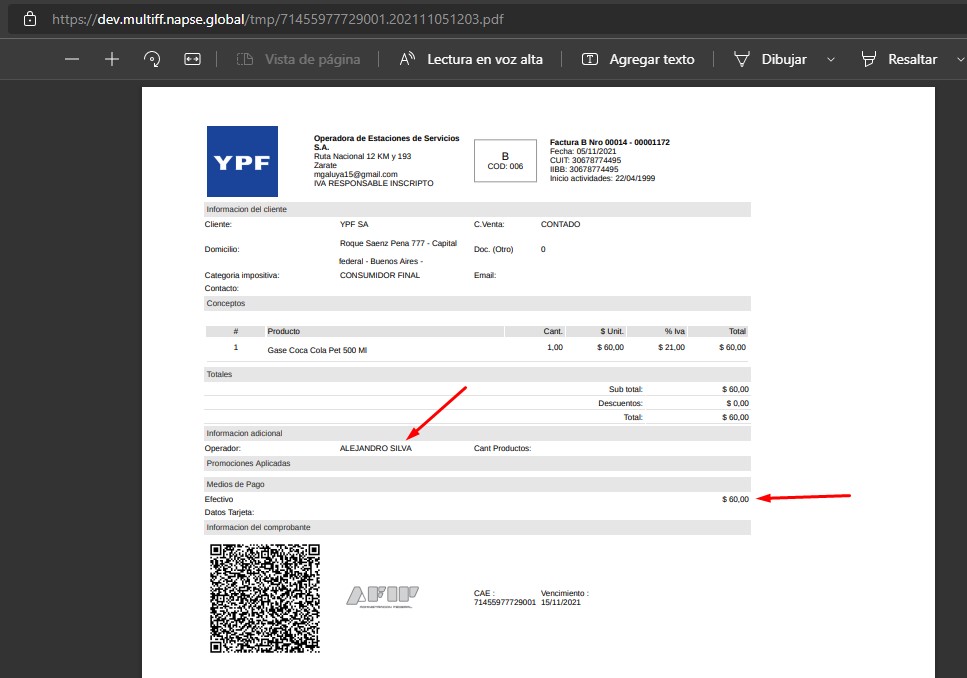967x678 pixels.
Task: Click the zoom in plus icon
Action: [112, 60]
